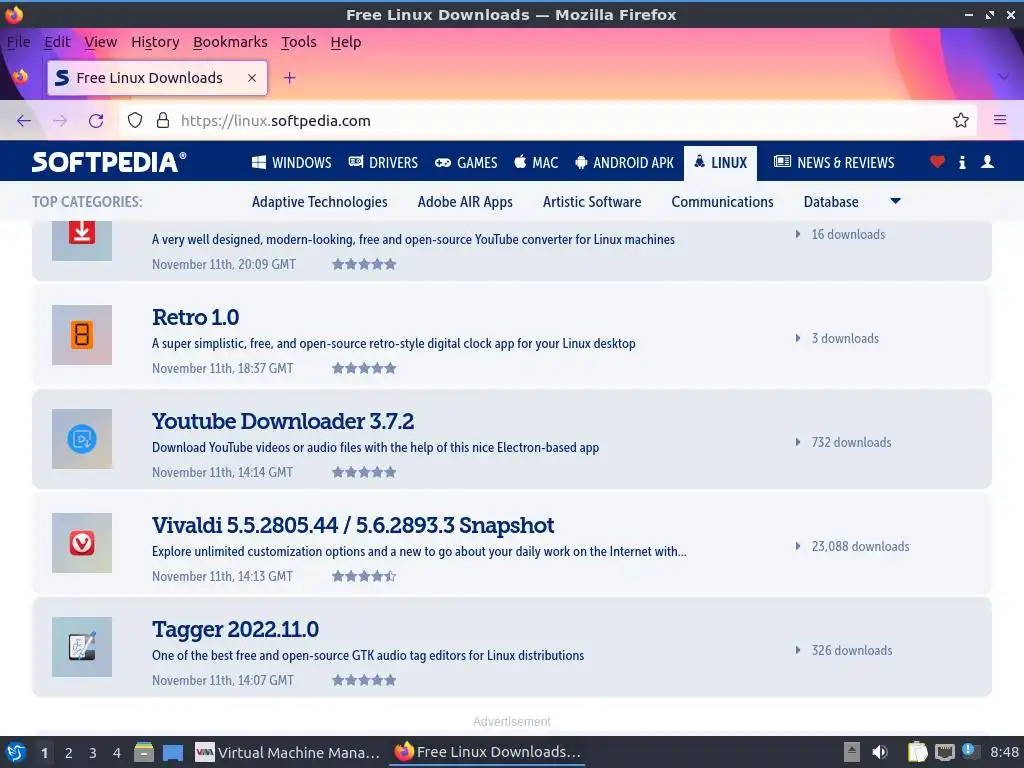Viewport: 1024px width, 768px height.
Task: Select the Linux section tab
Action: [x=720, y=163]
